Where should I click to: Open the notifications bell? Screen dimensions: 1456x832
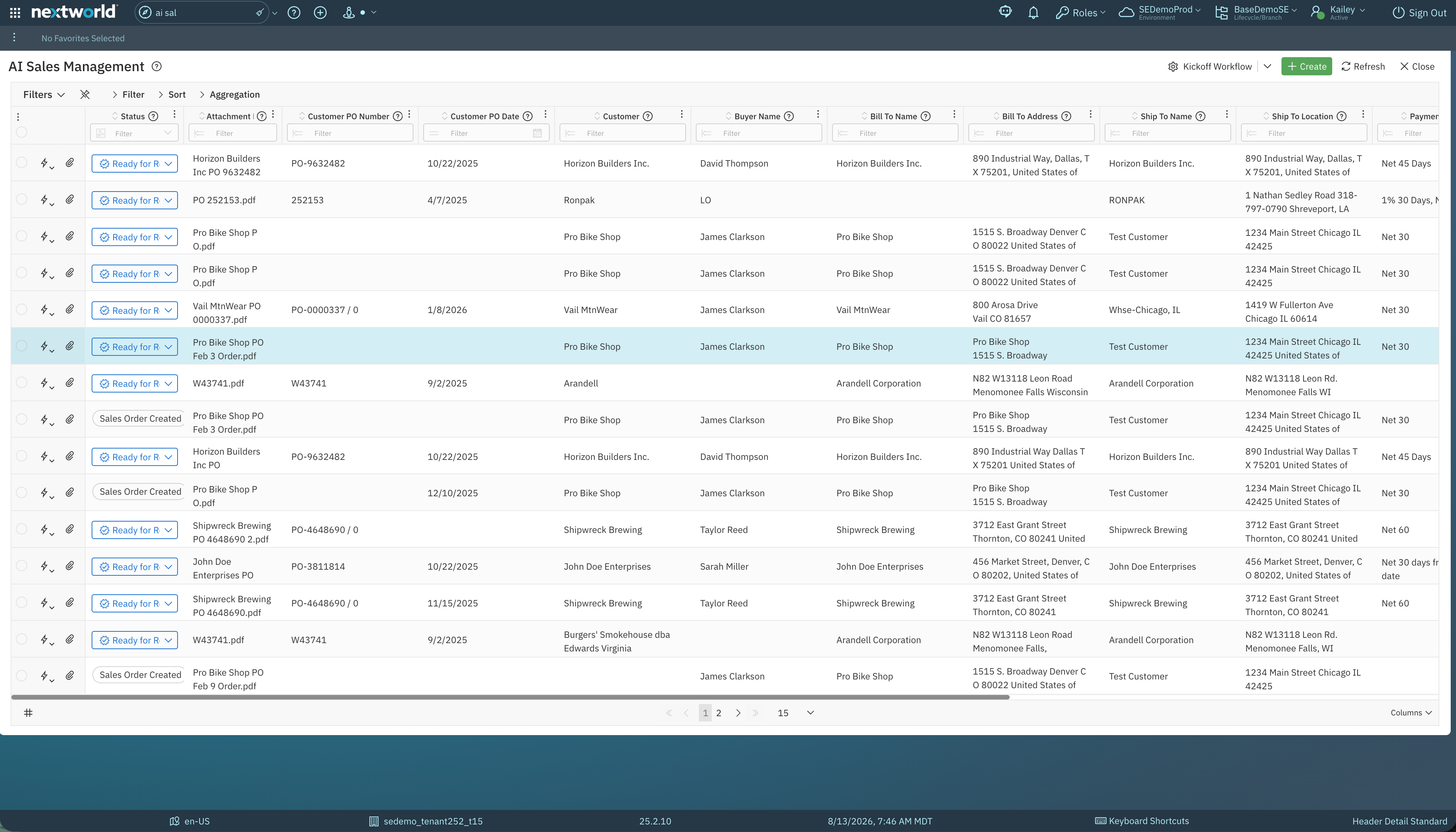[1033, 12]
